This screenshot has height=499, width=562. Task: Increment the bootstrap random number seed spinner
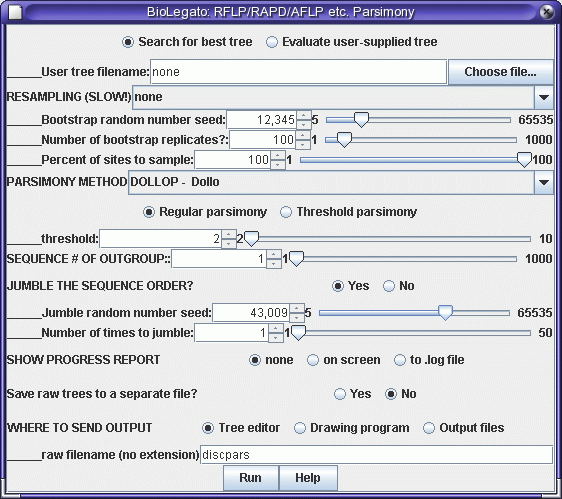click(x=304, y=115)
